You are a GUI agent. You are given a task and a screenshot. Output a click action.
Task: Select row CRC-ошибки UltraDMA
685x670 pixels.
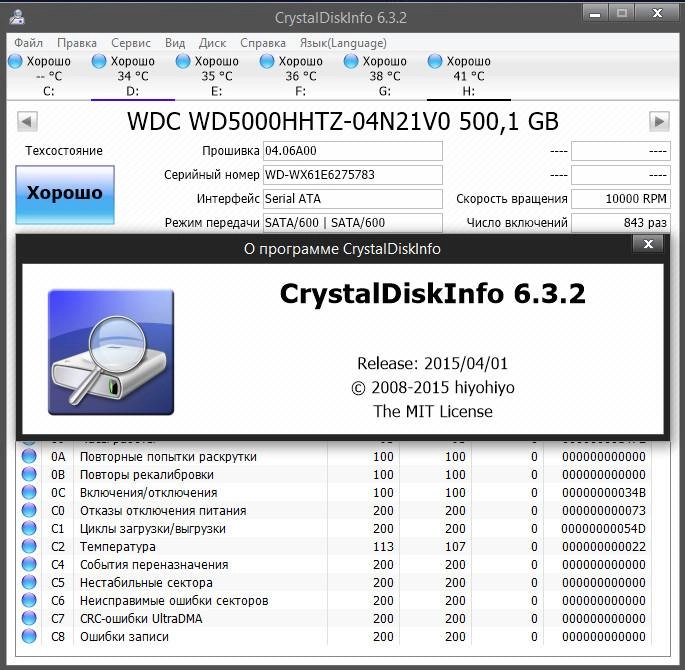click(334, 618)
